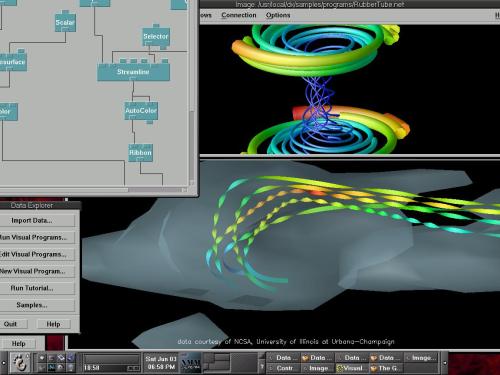Click the desktop pager workspace applet
This screenshot has height=375, width=500.
230,363
